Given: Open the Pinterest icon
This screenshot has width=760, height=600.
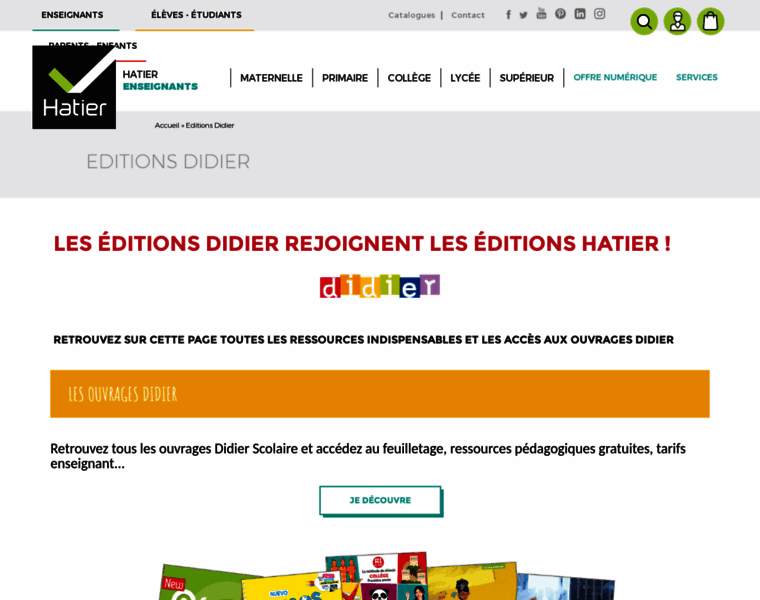Looking at the screenshot, I should pos(560,14).
